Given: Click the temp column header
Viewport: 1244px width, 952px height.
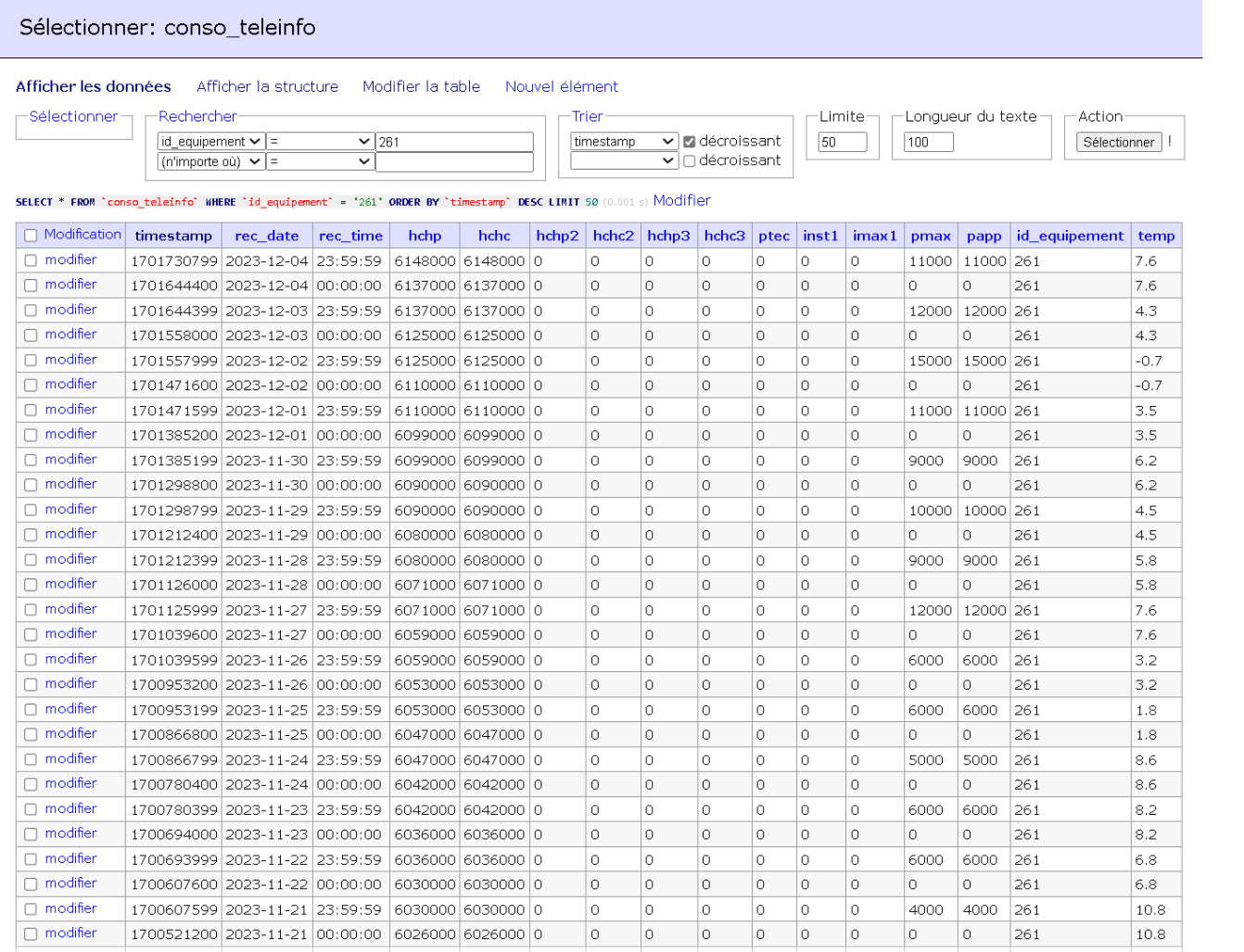Looking at the screenshot, I should [x=1156, y=235].
